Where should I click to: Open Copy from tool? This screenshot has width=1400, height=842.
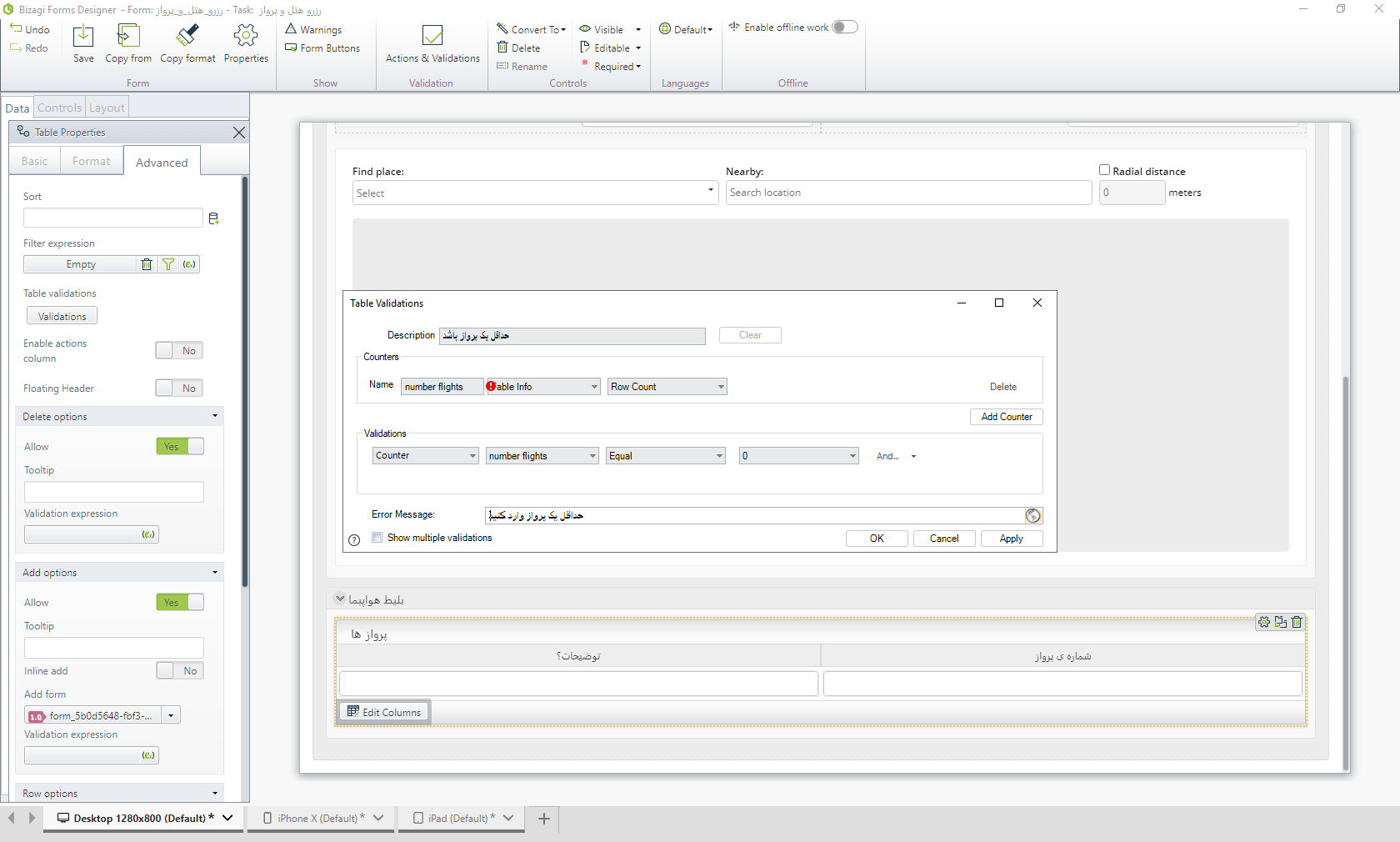pos(128,36)
